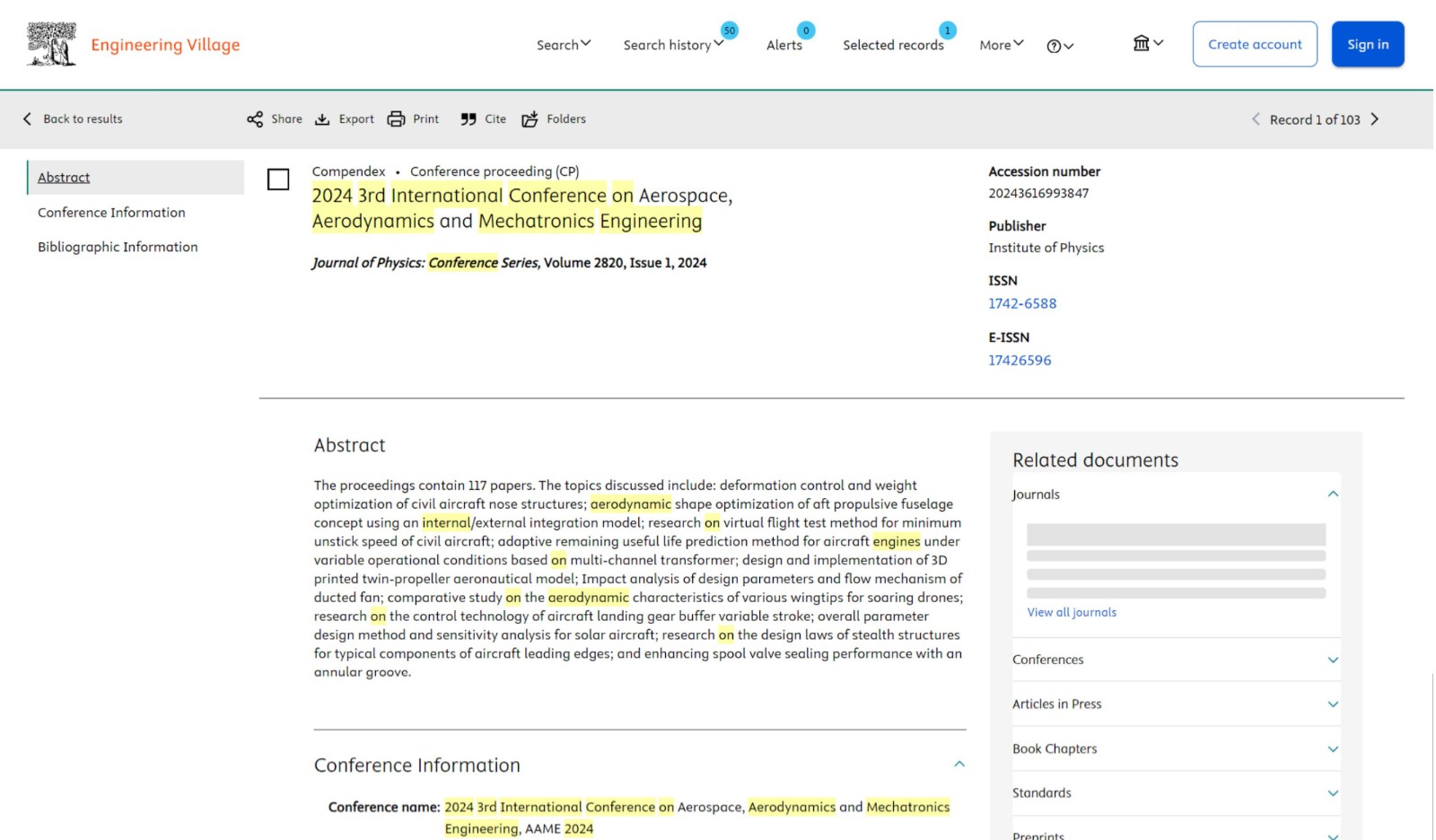Select this record's checkbox
Screen dimensions: 1436x840
[x=278, y=179]
